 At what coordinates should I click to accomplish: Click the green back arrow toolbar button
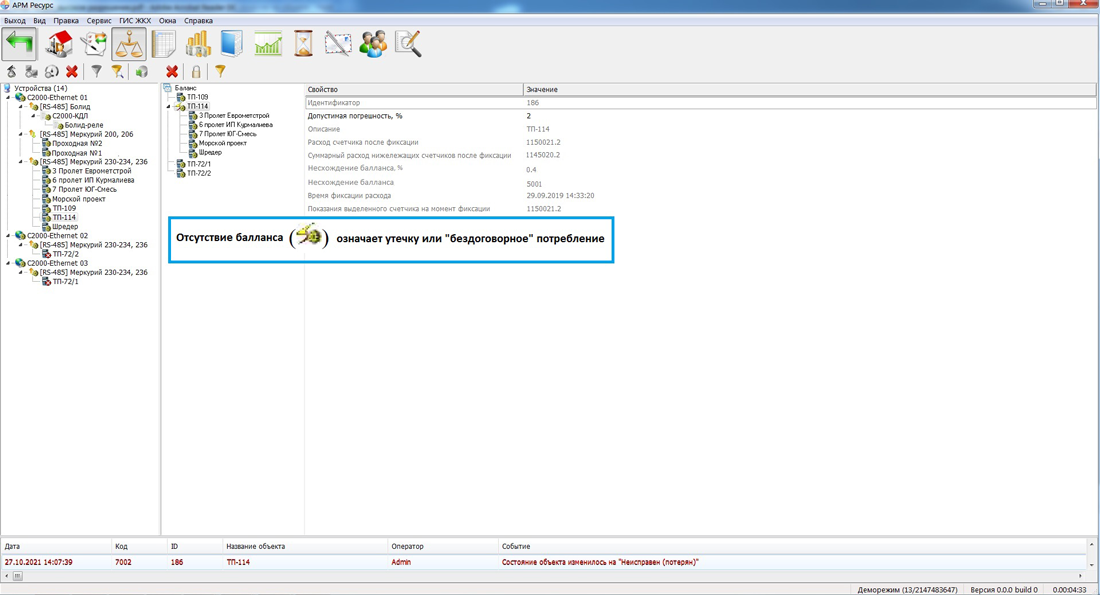pyautogui.click(x=19, y=44)
